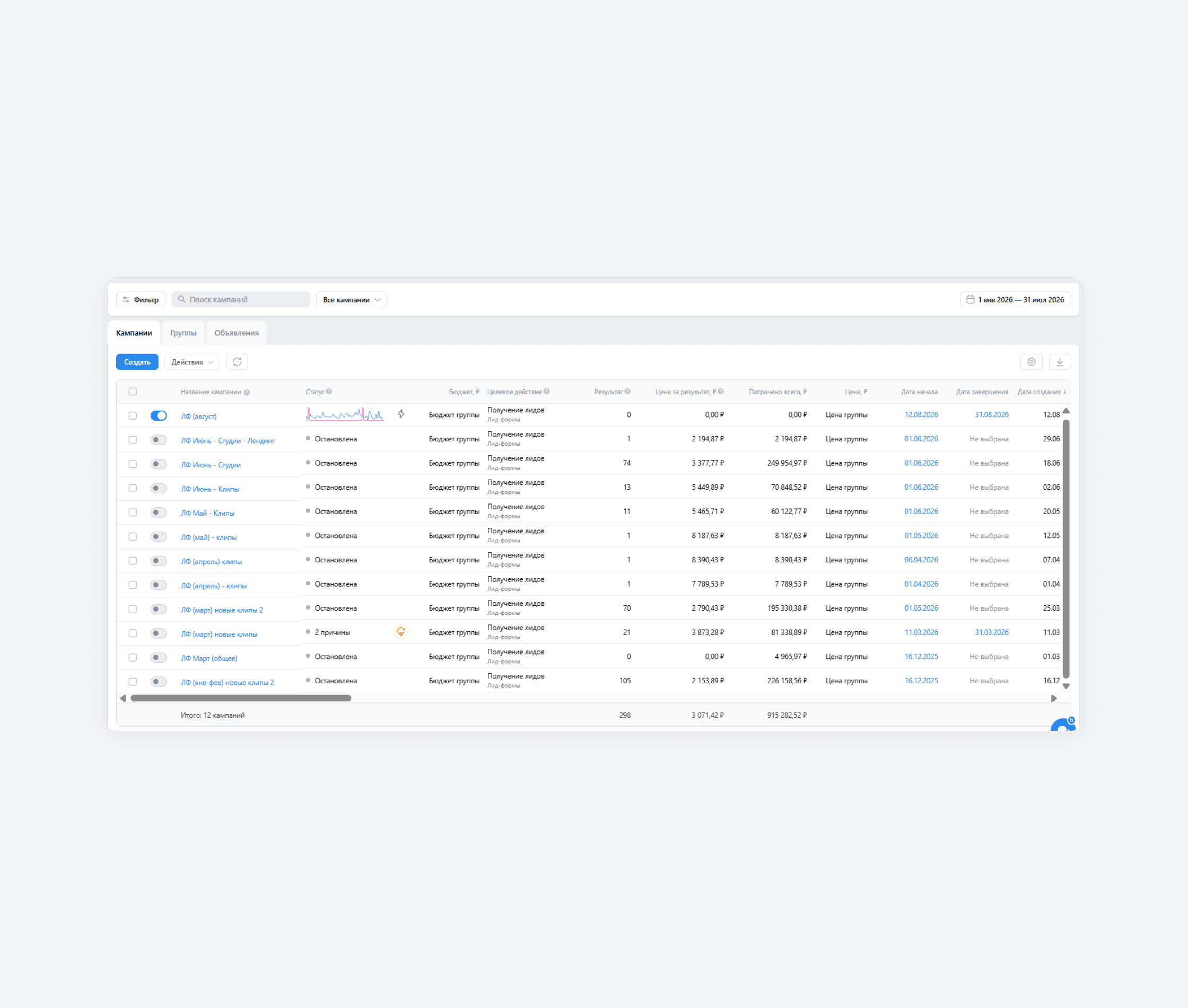The height and width of the screenshot is (1008, 1188).
Task: Click the horizontal table scrollbar
Action: pos(240,698)
